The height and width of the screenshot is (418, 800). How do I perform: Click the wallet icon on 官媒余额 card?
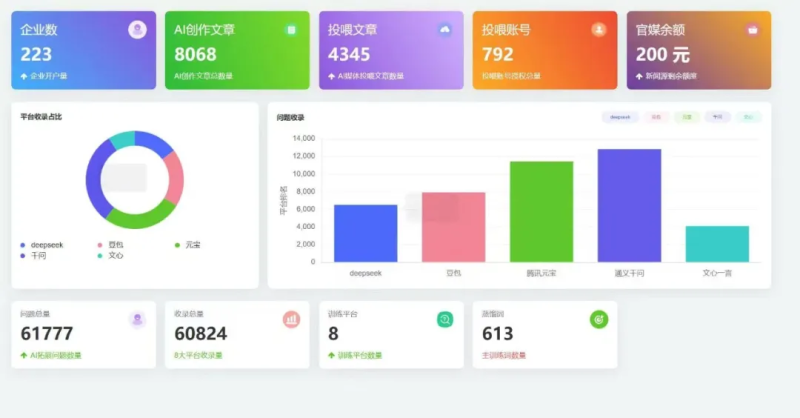[x=752, y=30]
